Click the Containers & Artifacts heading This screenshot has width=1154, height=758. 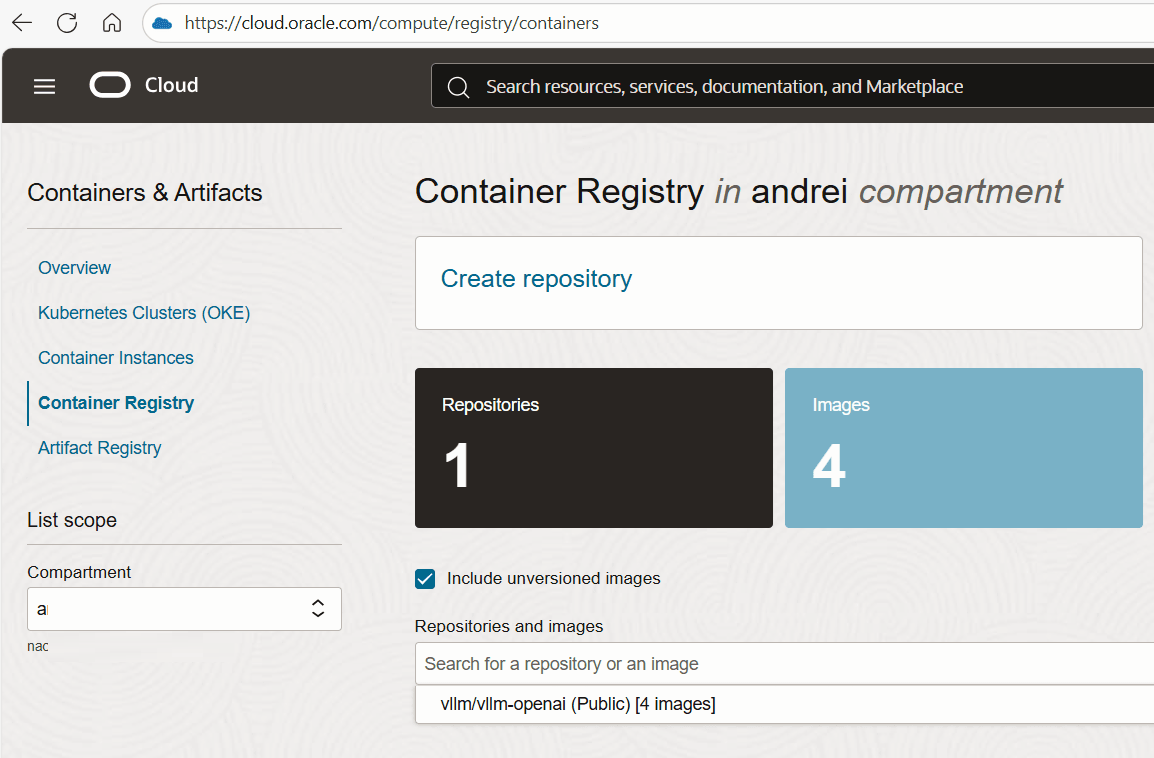coord(145,193)
